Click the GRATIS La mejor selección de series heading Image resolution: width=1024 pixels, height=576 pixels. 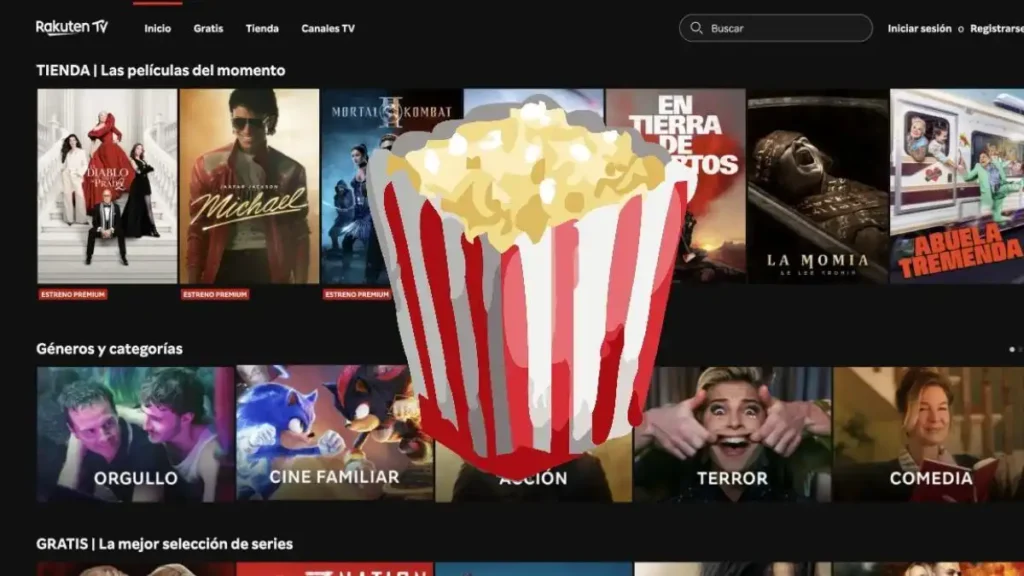[x=165, y=543]
